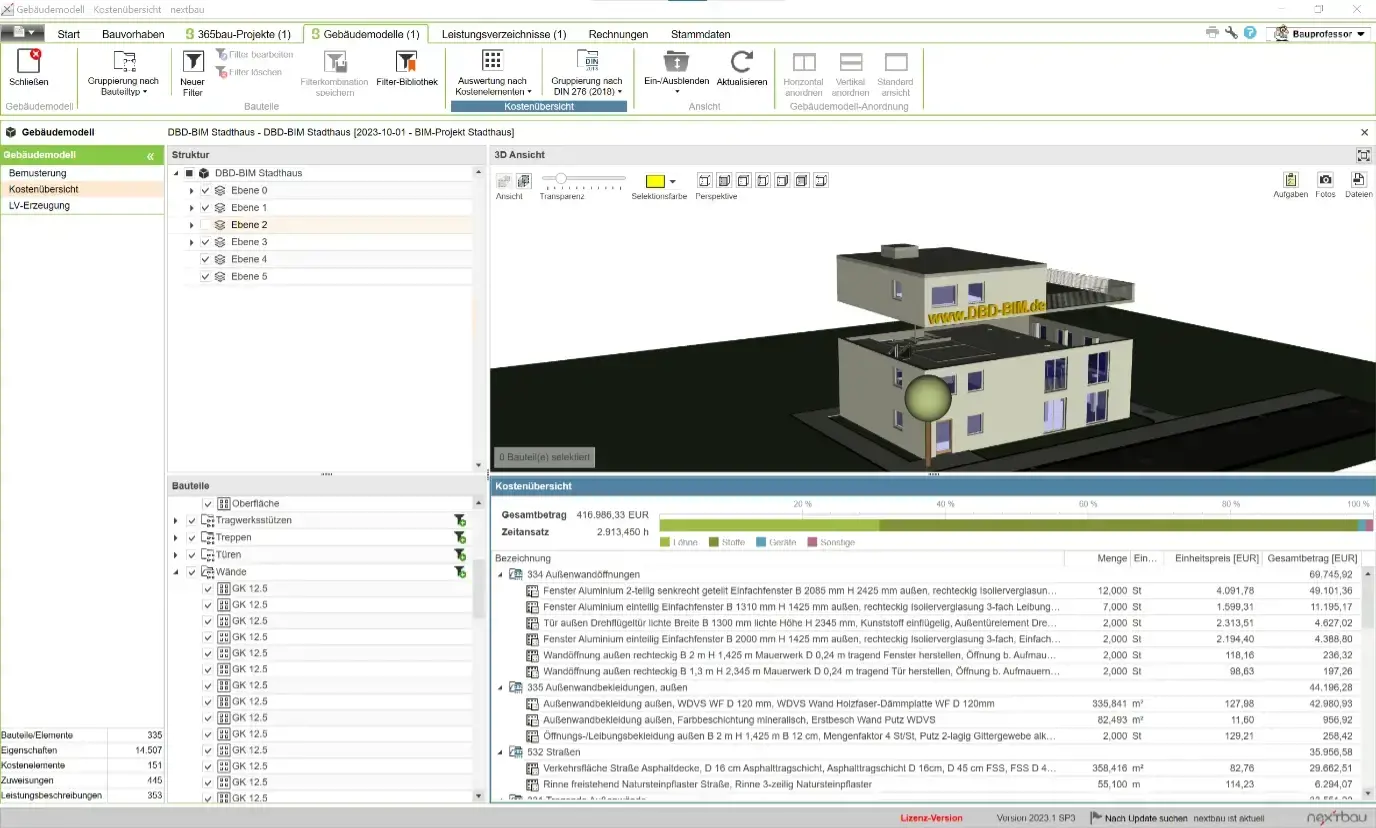Image resolution: width=1376 pixels, height=828 pixels.
Task: Click the Nach Update suchen flag icon
Action: tap(1095, 817)
